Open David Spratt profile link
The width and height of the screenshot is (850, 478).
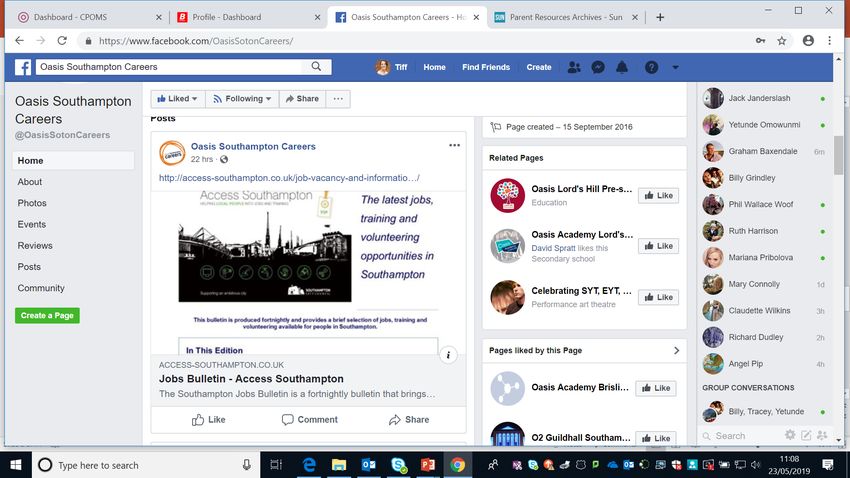coord(553,248)
